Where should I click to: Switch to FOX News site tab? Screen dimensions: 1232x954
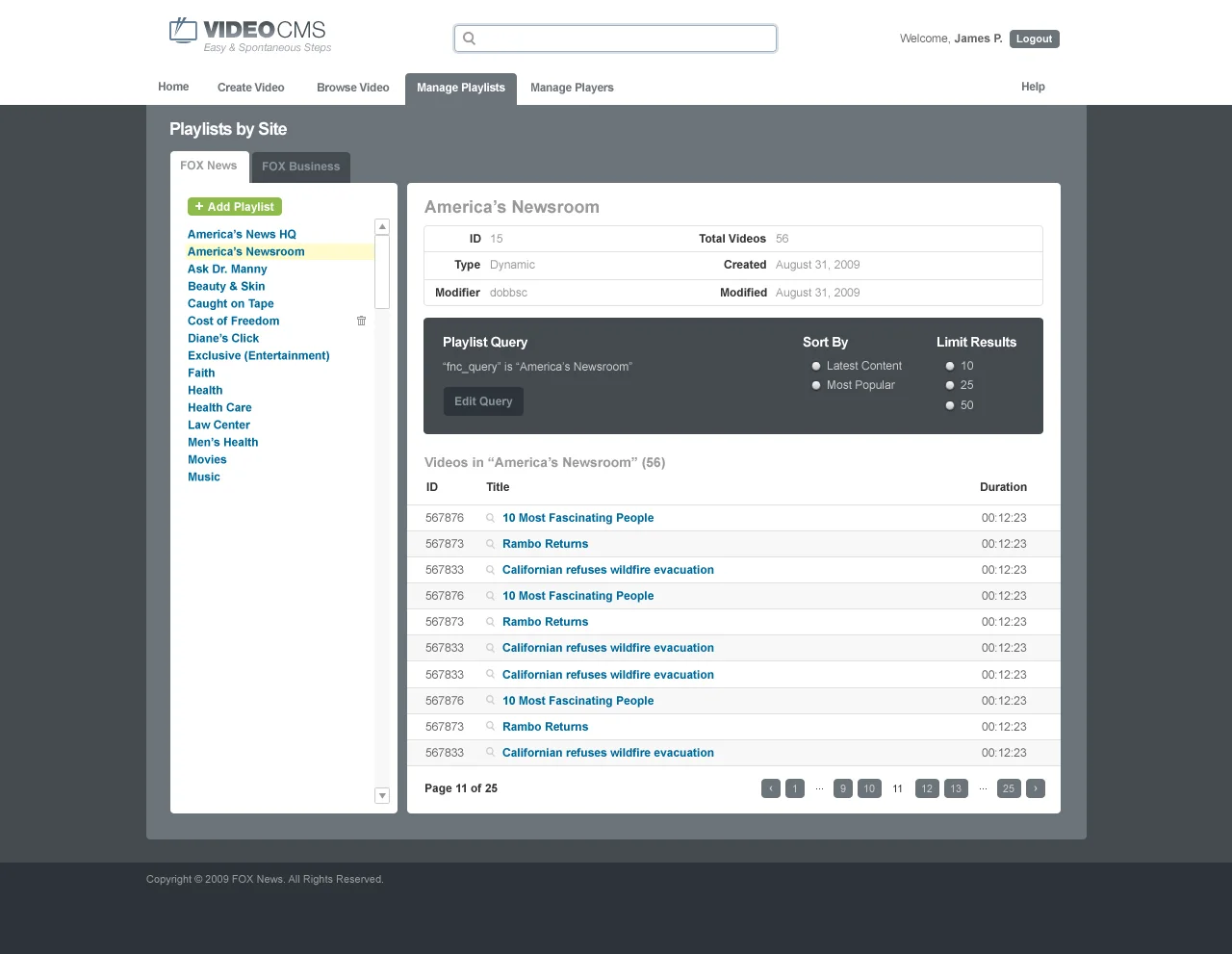coord(209,166)
